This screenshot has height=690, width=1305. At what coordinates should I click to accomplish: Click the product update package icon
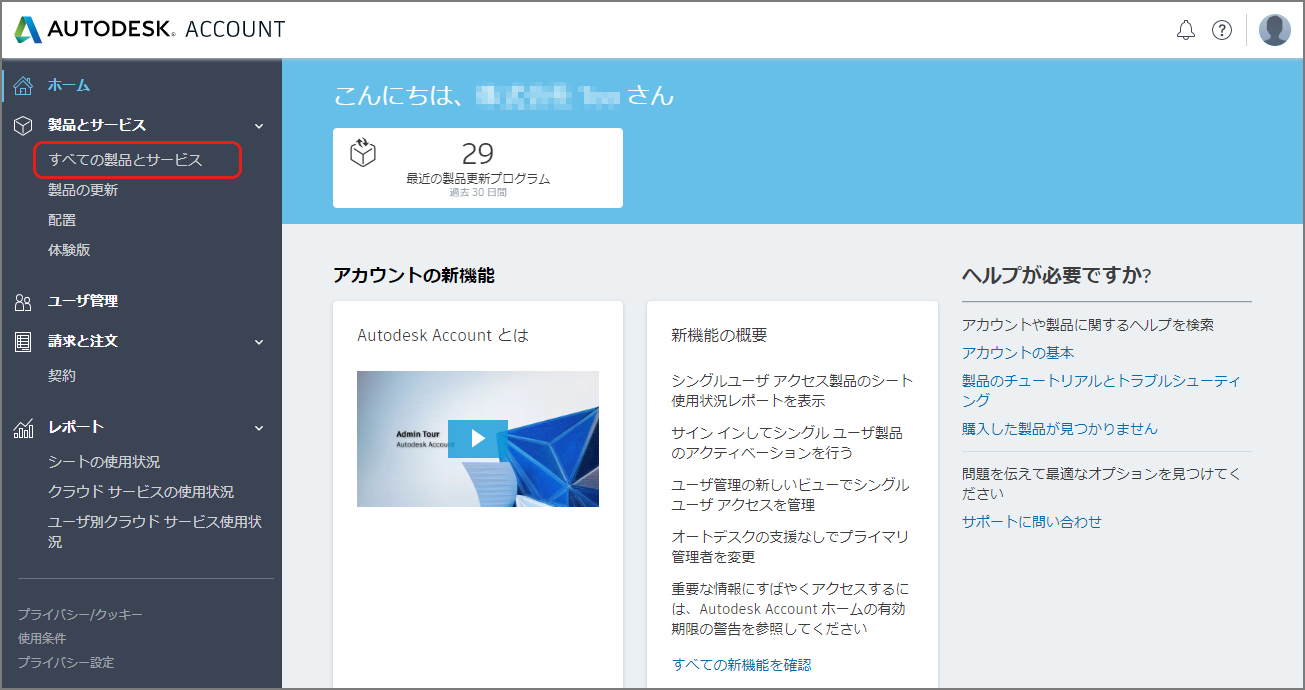(363, 152)
